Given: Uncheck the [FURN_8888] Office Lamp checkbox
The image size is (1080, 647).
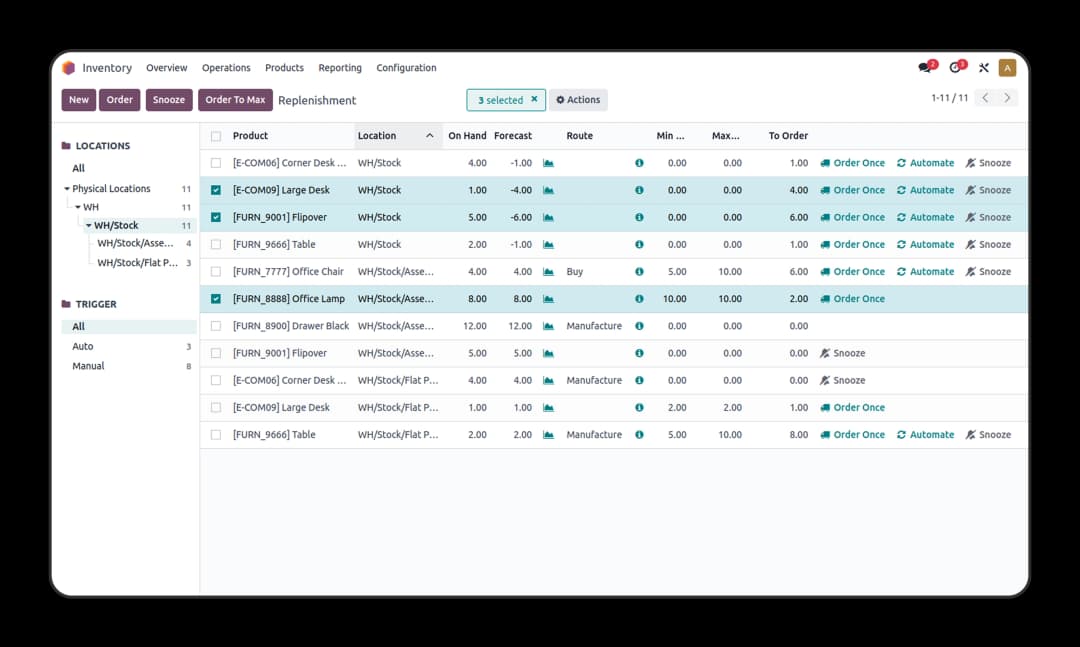Looking at the screenshot, I should tap(216, 299).
